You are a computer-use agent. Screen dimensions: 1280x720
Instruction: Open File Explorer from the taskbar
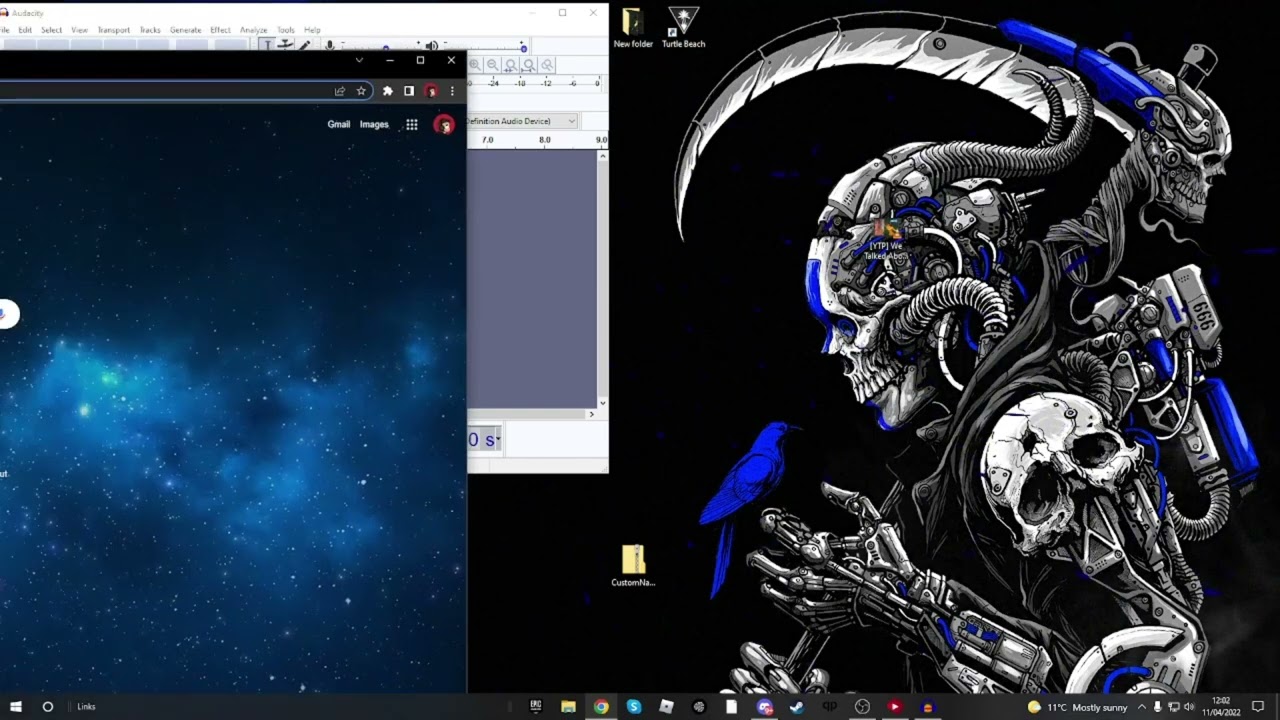568,706
